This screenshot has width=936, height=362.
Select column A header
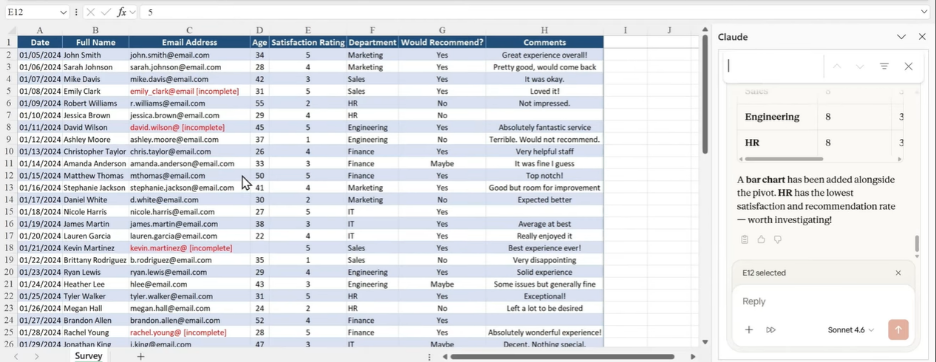pyautogui.click(x=39, y=30)
